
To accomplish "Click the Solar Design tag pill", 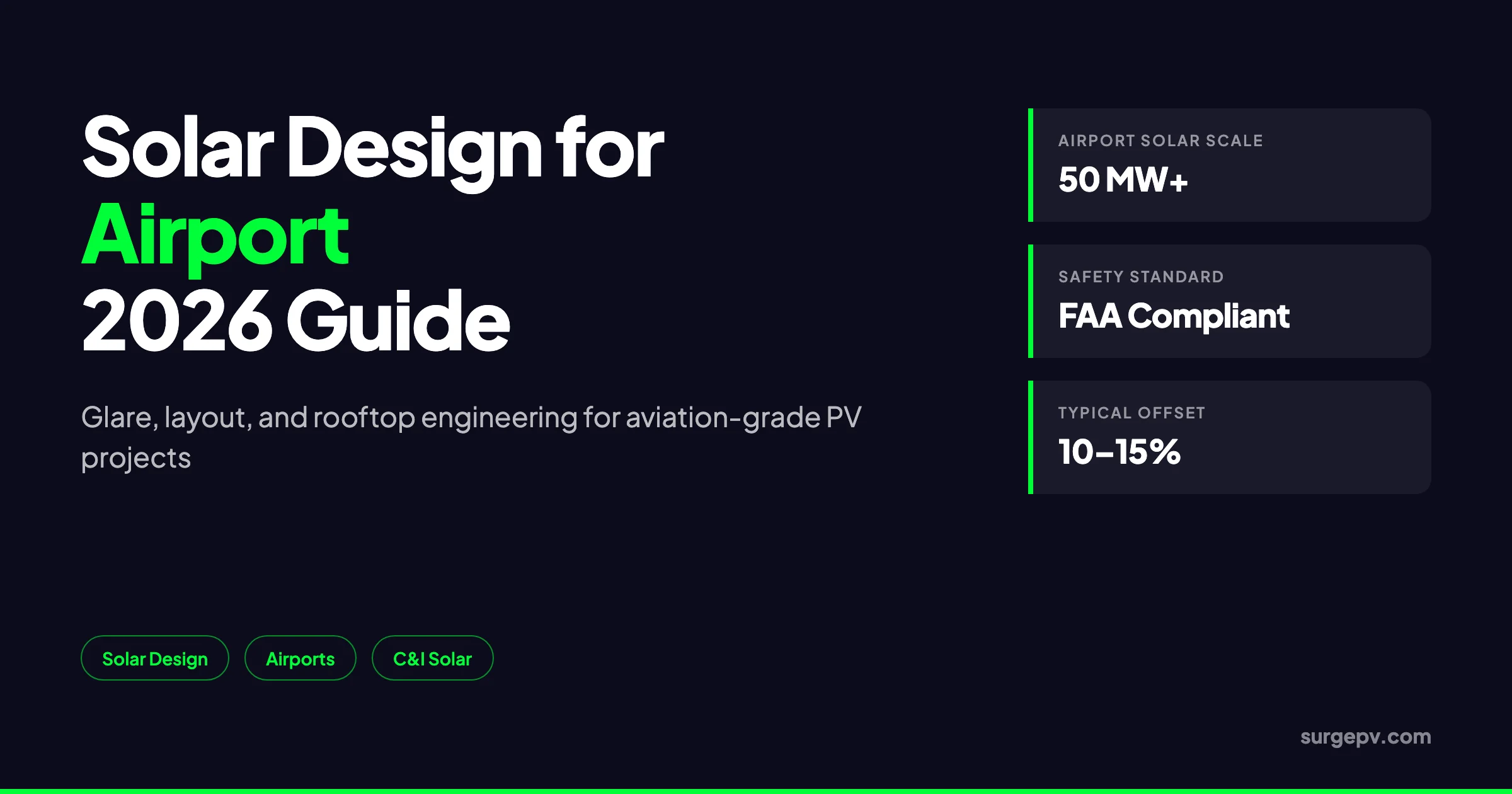I will [x=155, y=658].
